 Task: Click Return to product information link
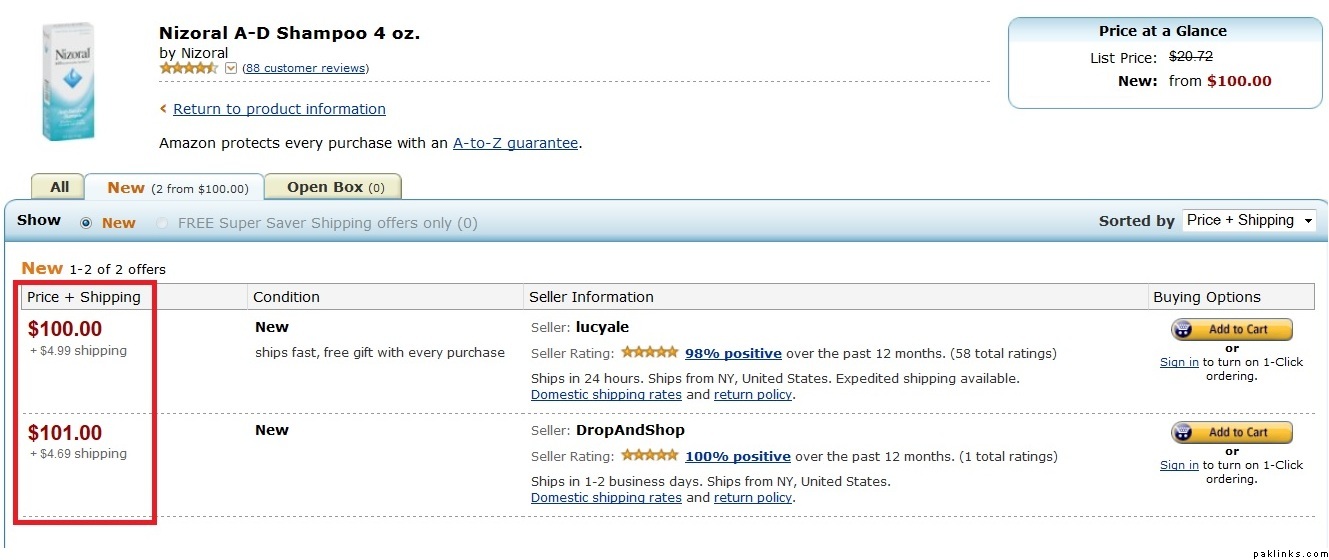(279, 109)
